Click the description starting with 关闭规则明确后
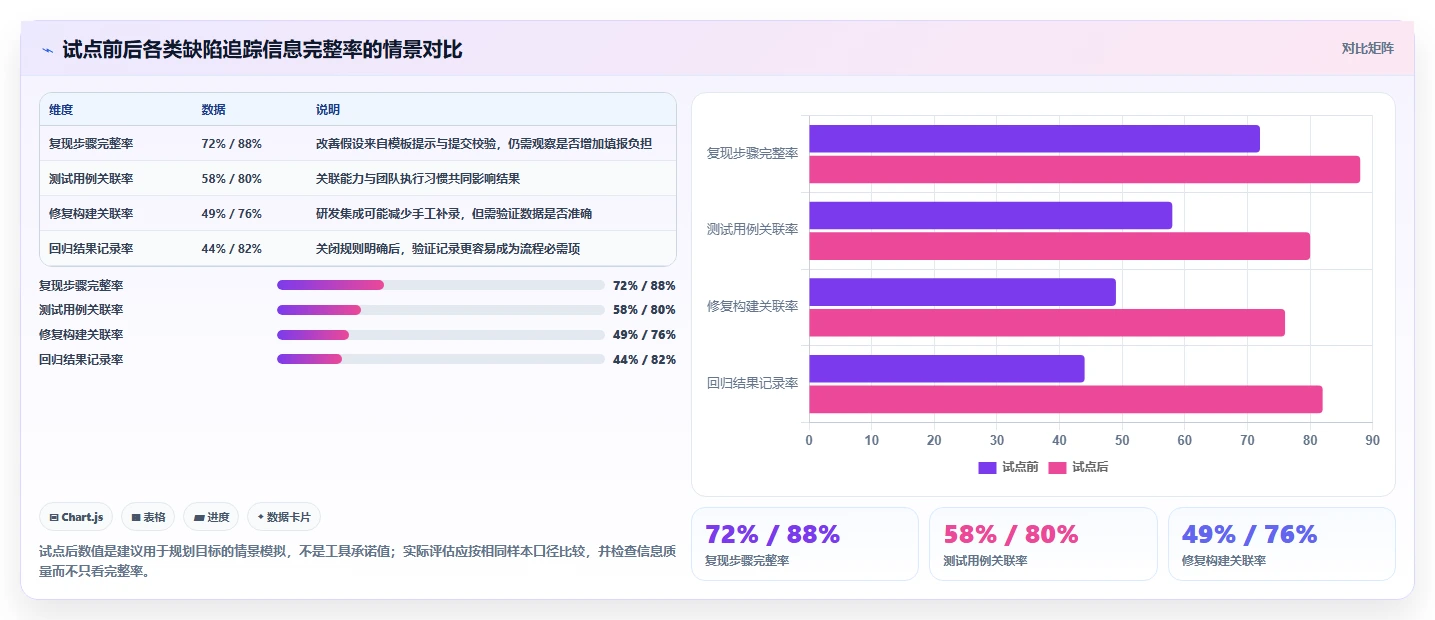The height and width of the screenshot is (620, 1435). pyautogui.click(x=448, y=249)
